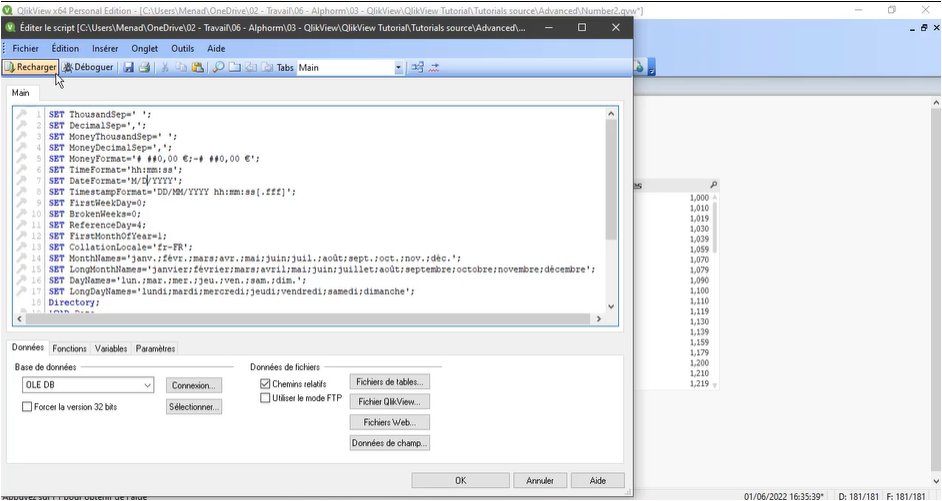Open the Outils menu

[183, 49]
